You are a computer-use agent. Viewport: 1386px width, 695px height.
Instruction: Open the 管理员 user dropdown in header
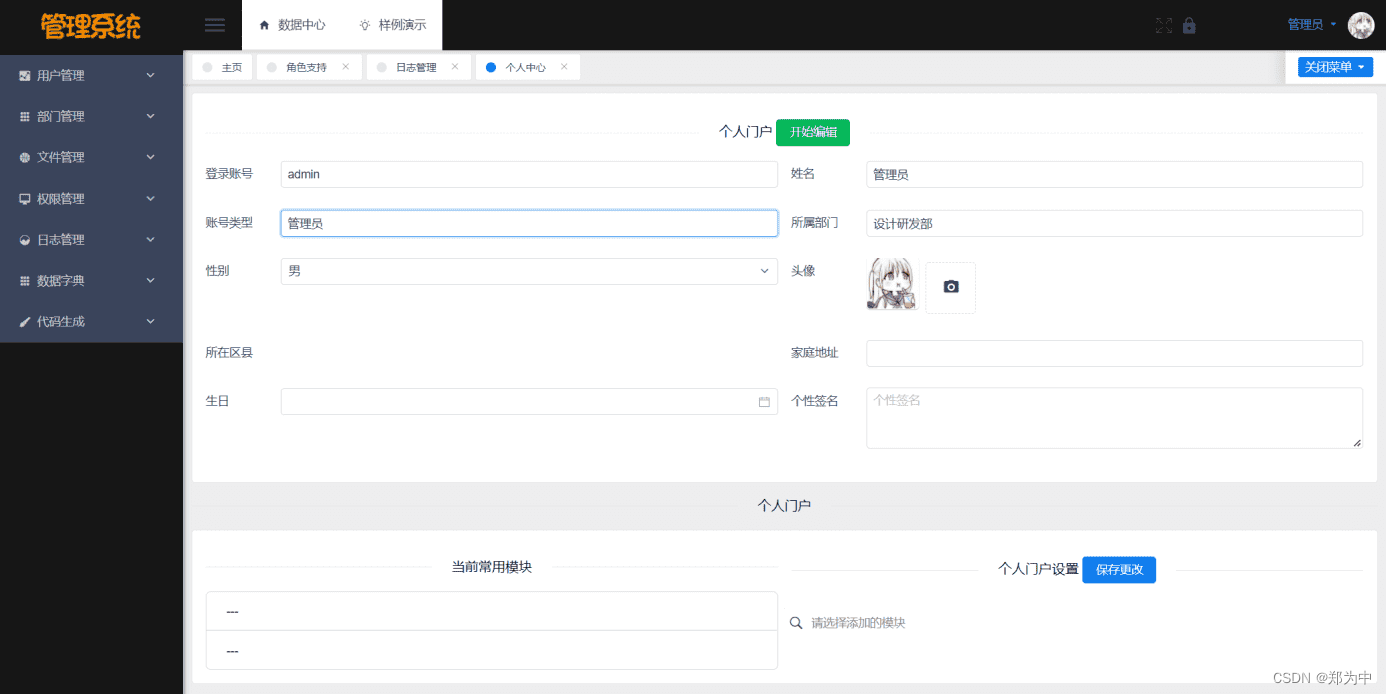1312,25
